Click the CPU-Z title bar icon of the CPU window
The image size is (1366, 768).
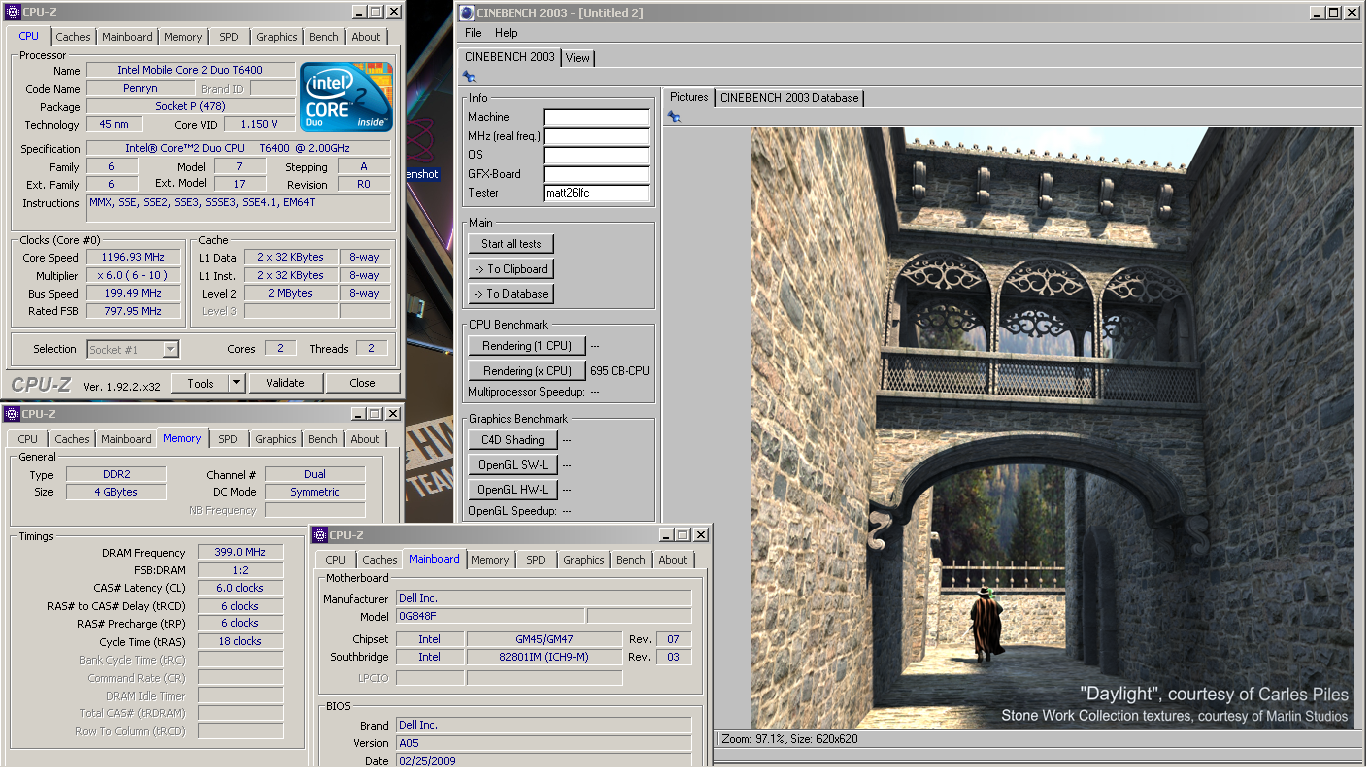coord(11,12)
